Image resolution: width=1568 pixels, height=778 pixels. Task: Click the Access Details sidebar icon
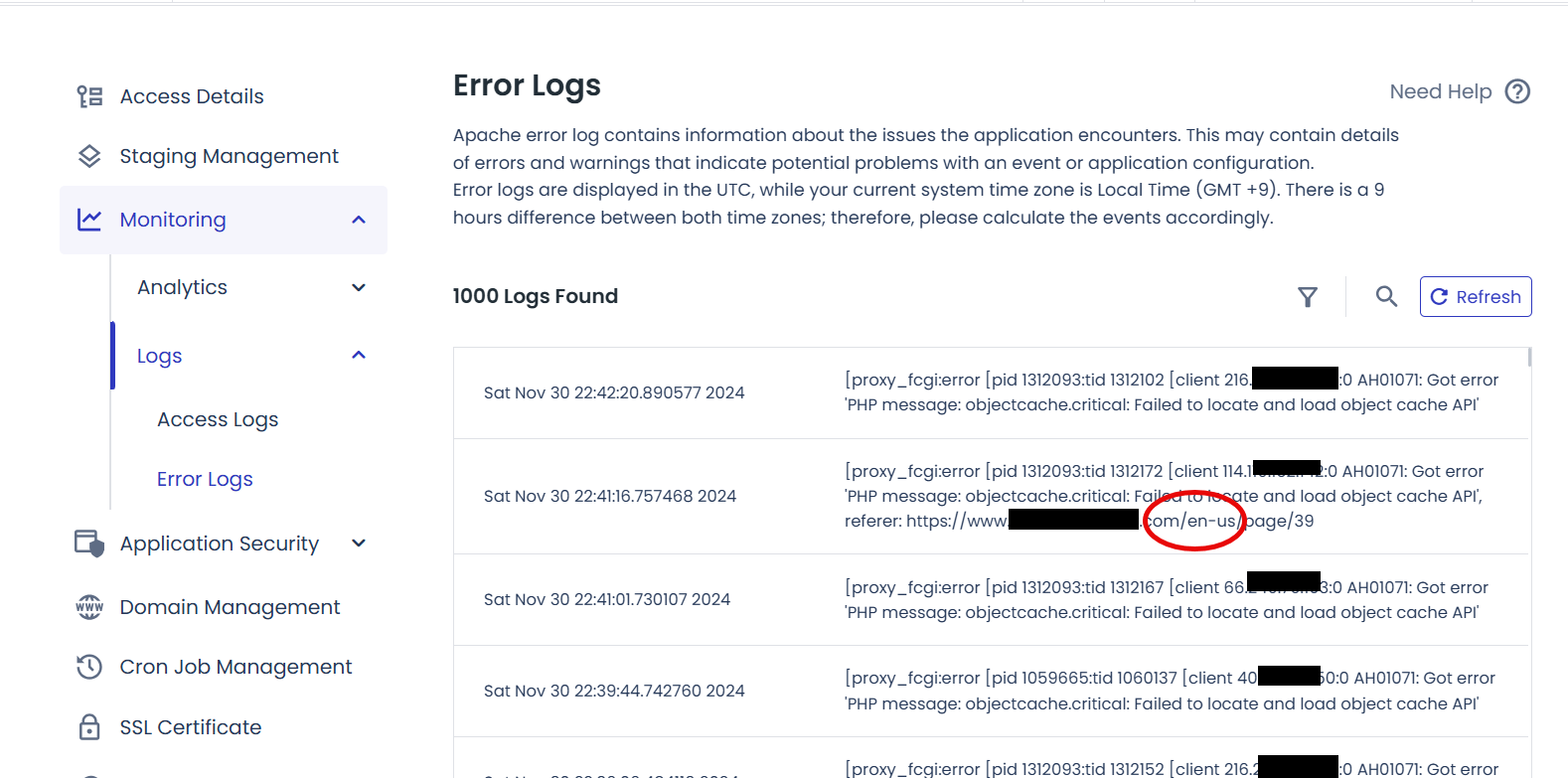pos(89,96)
